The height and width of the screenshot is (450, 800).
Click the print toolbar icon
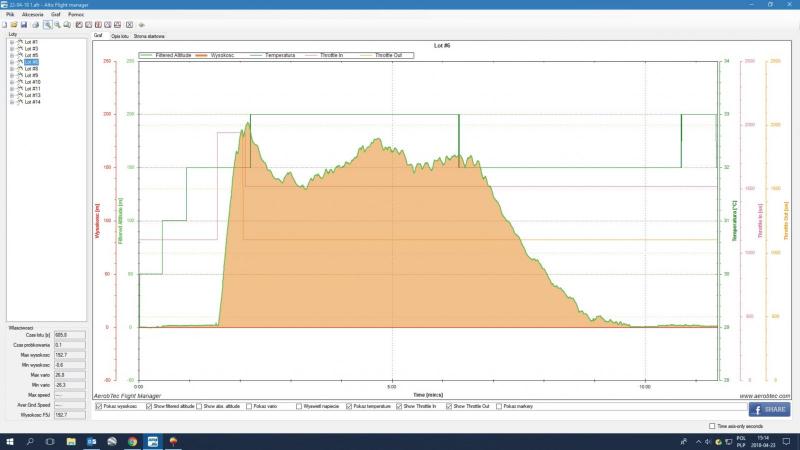(35, 24)
